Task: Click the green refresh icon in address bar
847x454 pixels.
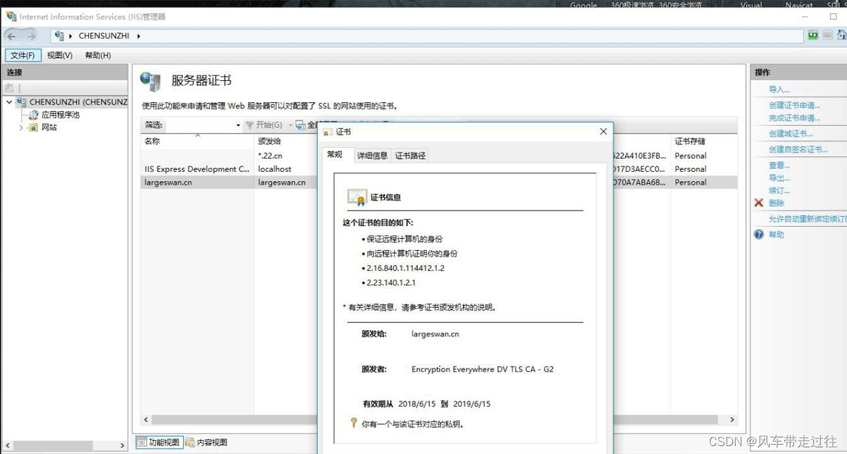Action: point(813,36)
